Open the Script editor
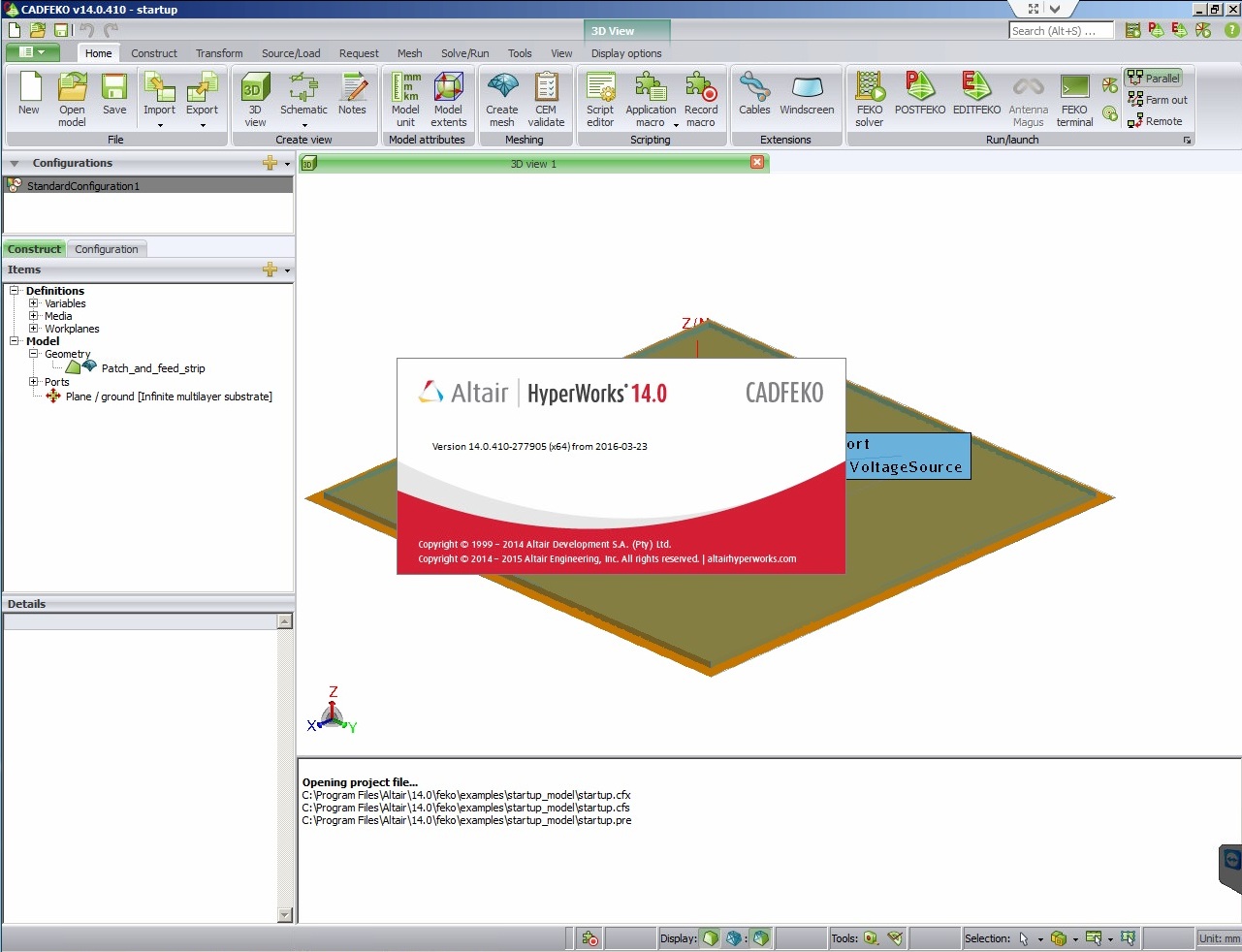 coord(600,99)
